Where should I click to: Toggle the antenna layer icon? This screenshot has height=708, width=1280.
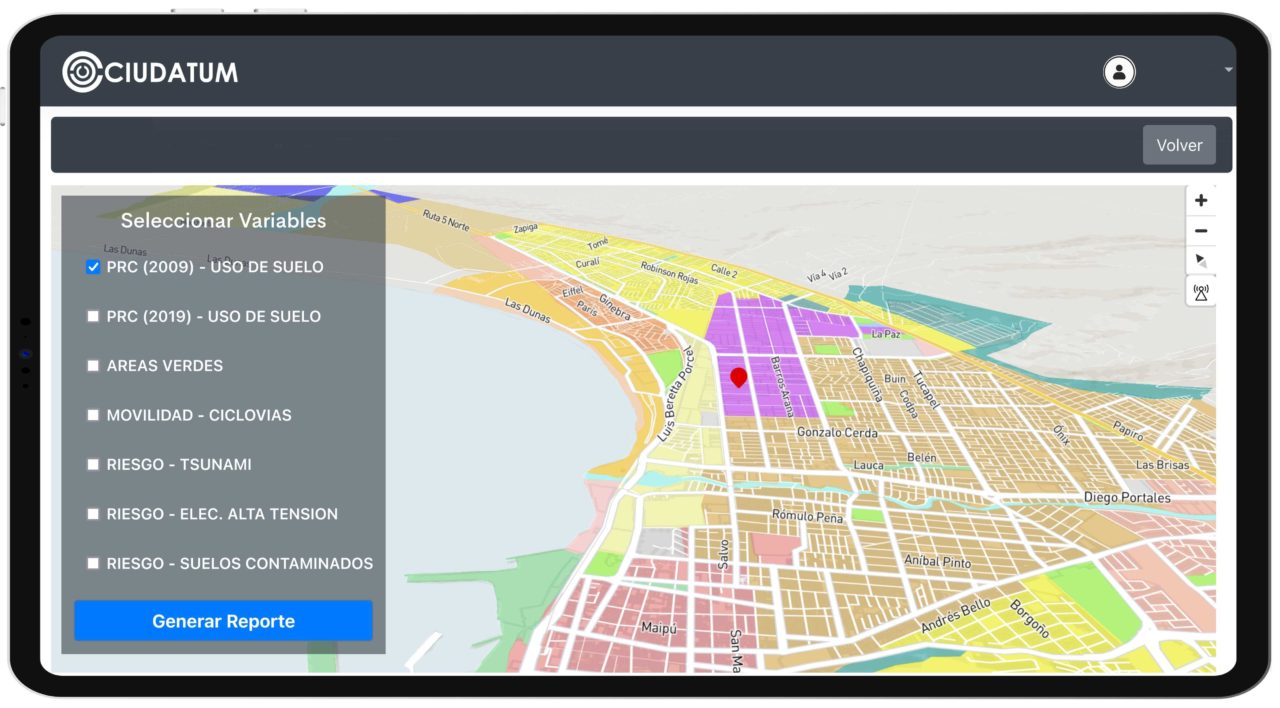[1201, 292]
